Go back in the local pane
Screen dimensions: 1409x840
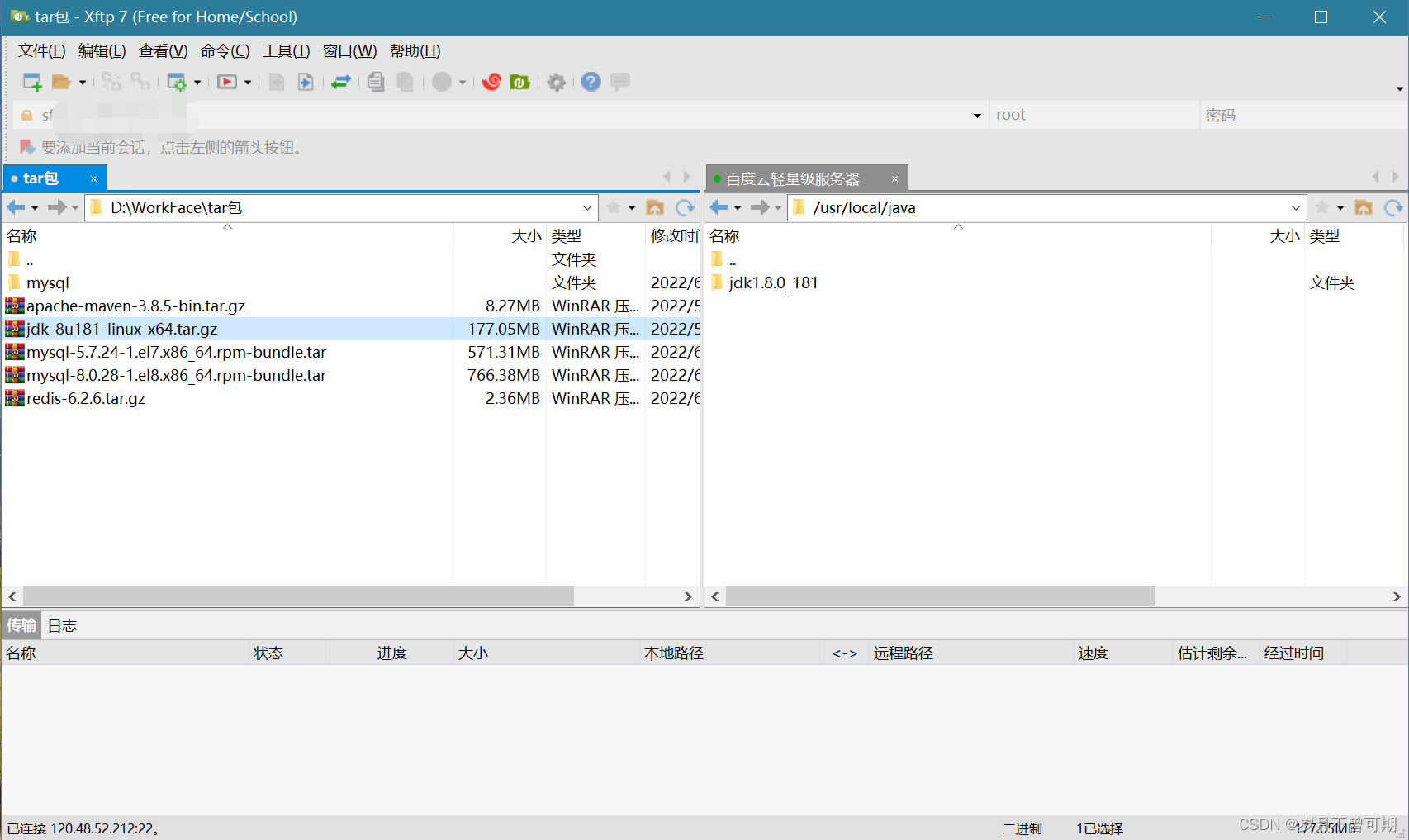(x=17, y=207)
